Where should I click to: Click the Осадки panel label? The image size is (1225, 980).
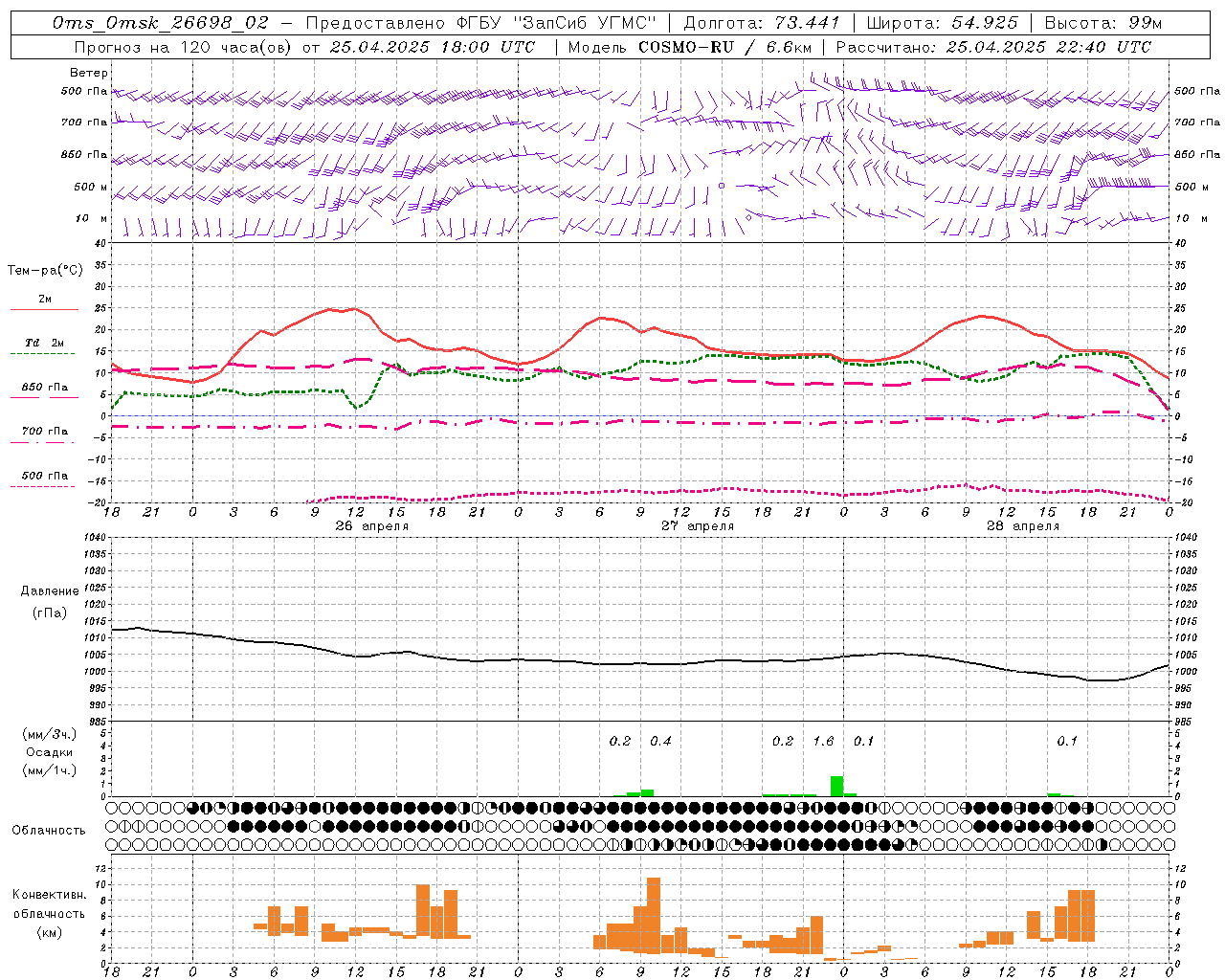(x=49, y=753)
